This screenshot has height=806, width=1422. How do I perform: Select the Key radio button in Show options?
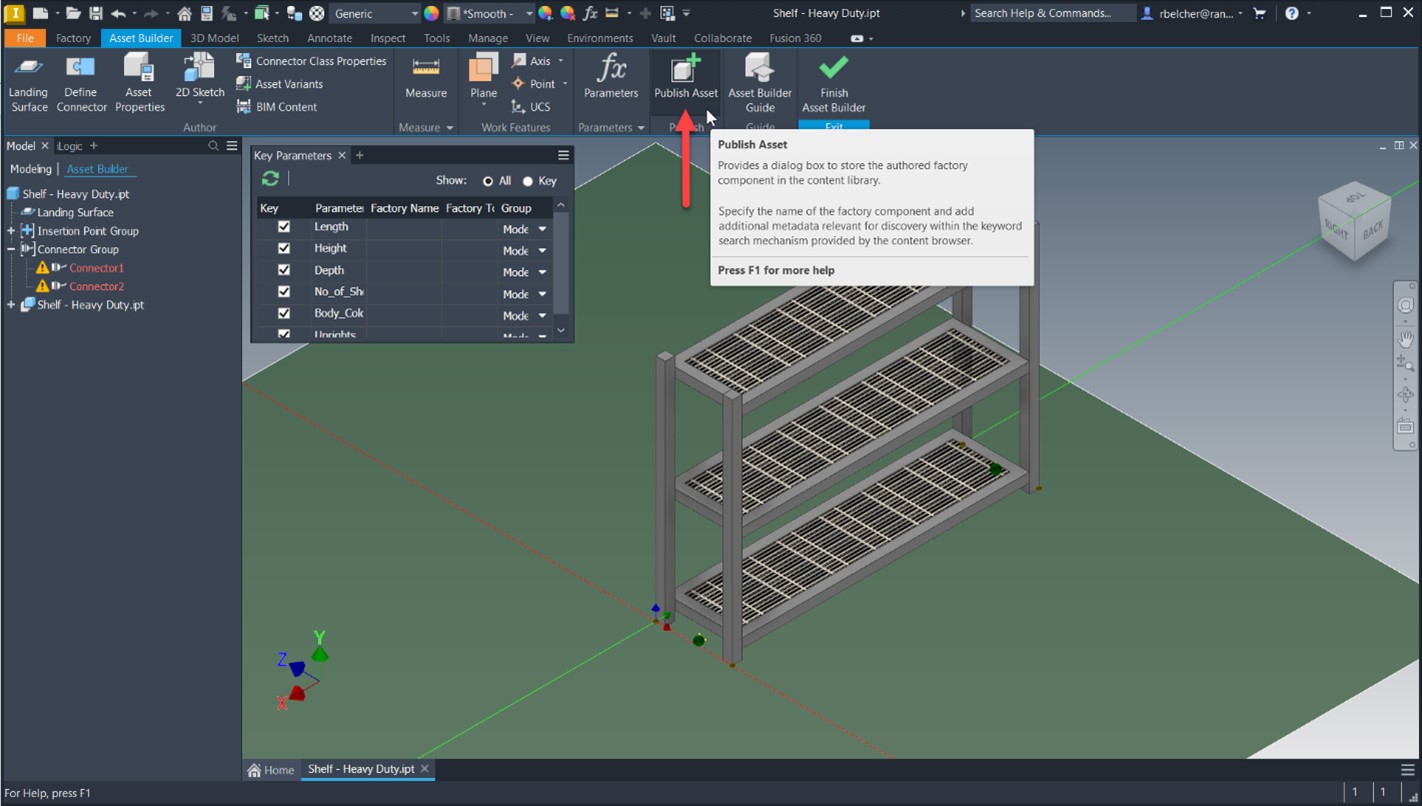tap(527, 181)
